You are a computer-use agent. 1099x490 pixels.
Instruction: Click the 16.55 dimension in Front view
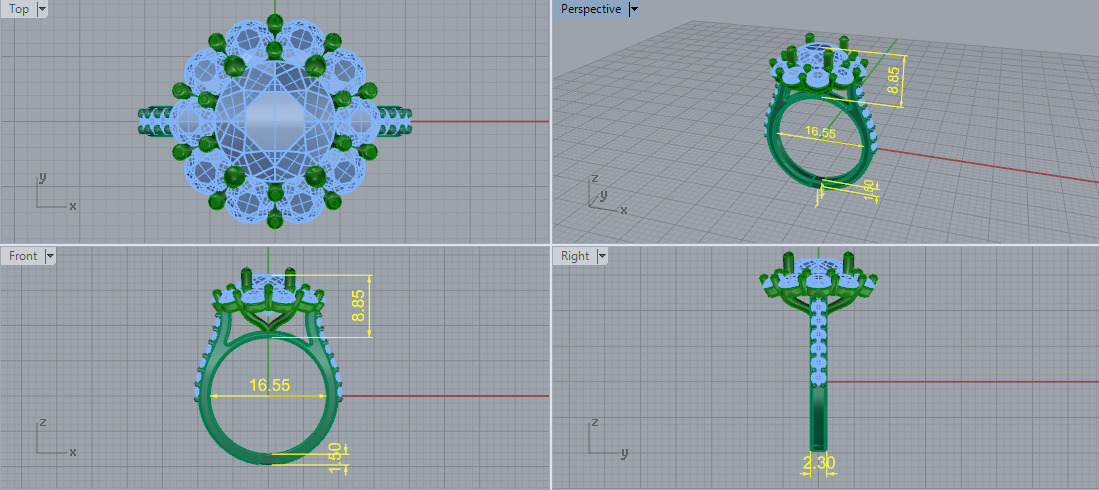click(x=269, y=384)
